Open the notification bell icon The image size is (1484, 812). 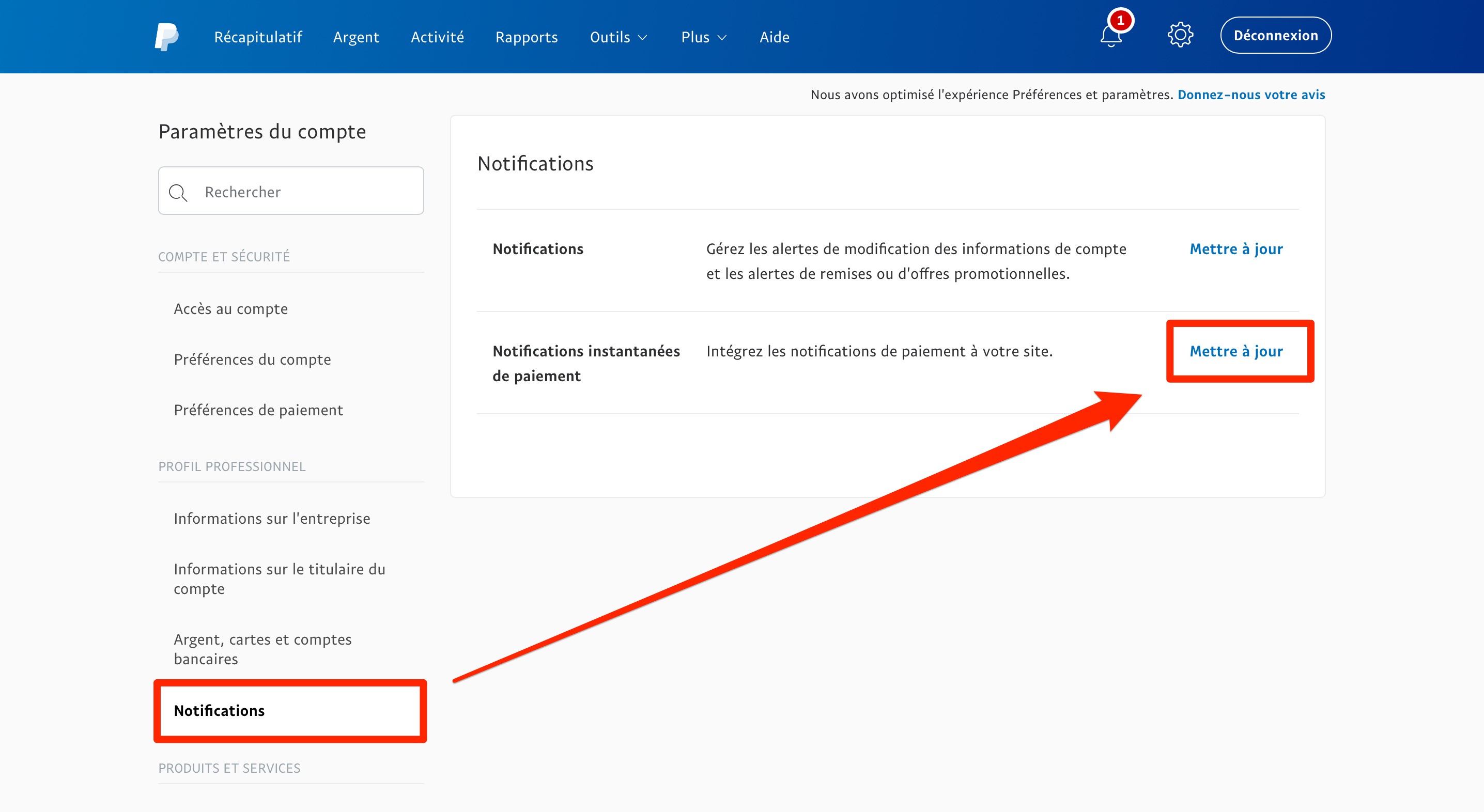coord(1111,36)
